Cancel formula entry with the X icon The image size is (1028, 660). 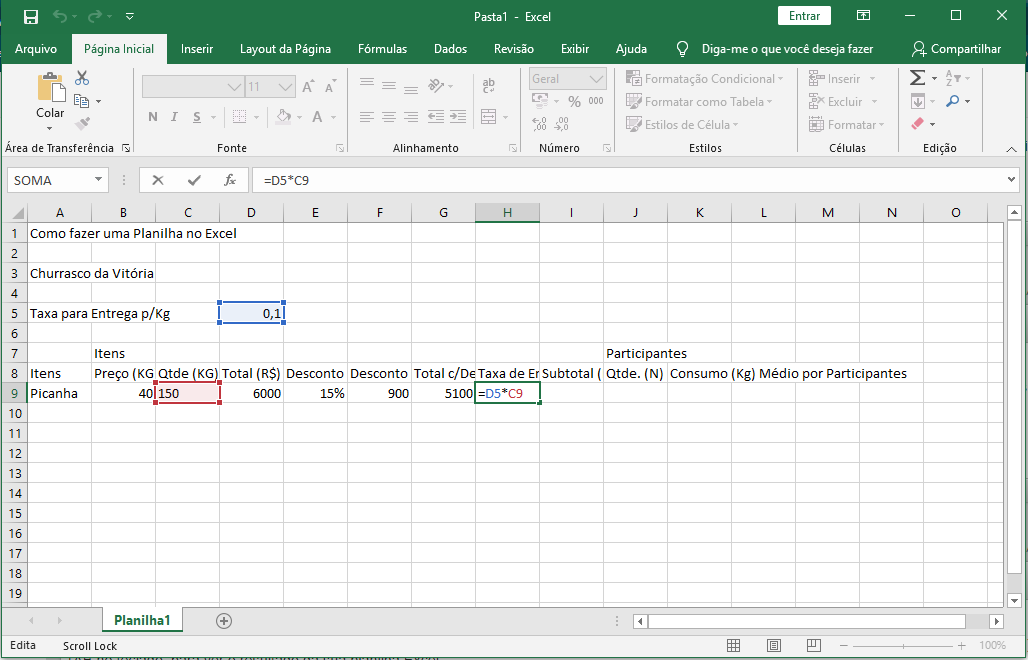tap(158, 180)
